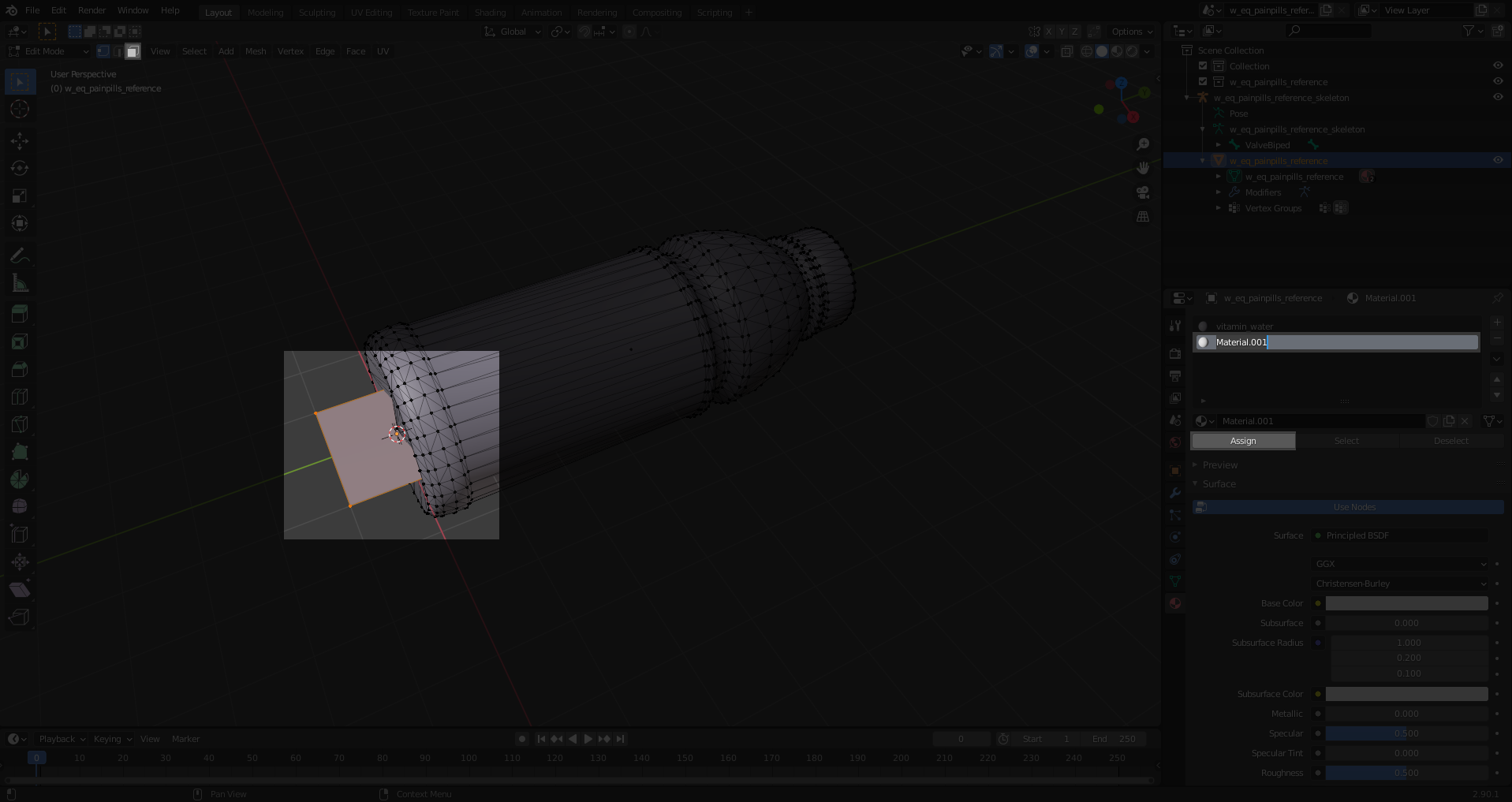1512x802 pixels.
Task: Open the Playback dropdown in timeline
Action: tap(62, 739)
